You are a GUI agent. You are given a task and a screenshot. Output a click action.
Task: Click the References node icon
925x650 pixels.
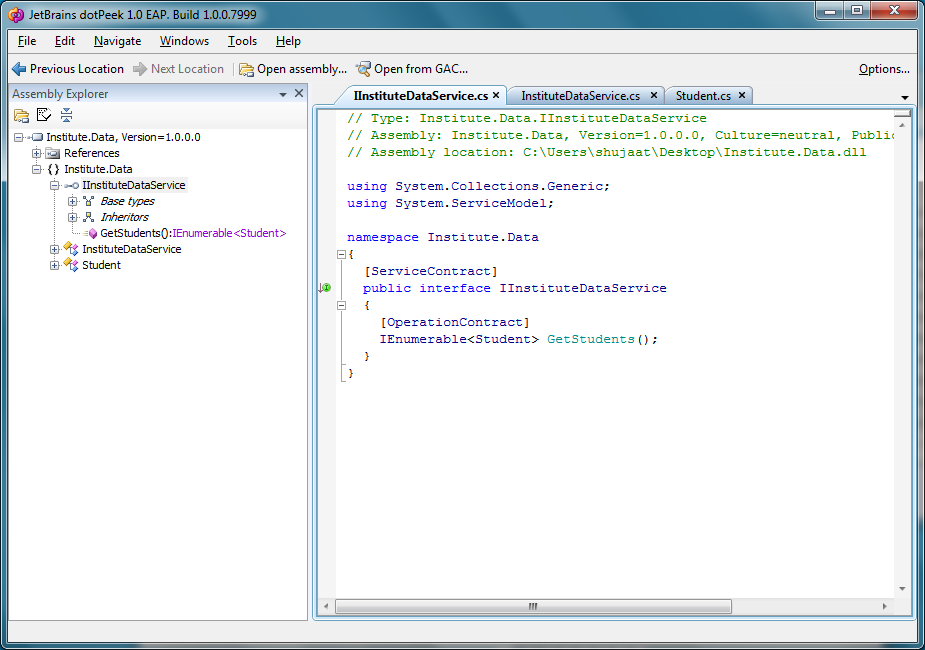coord(53,153)
